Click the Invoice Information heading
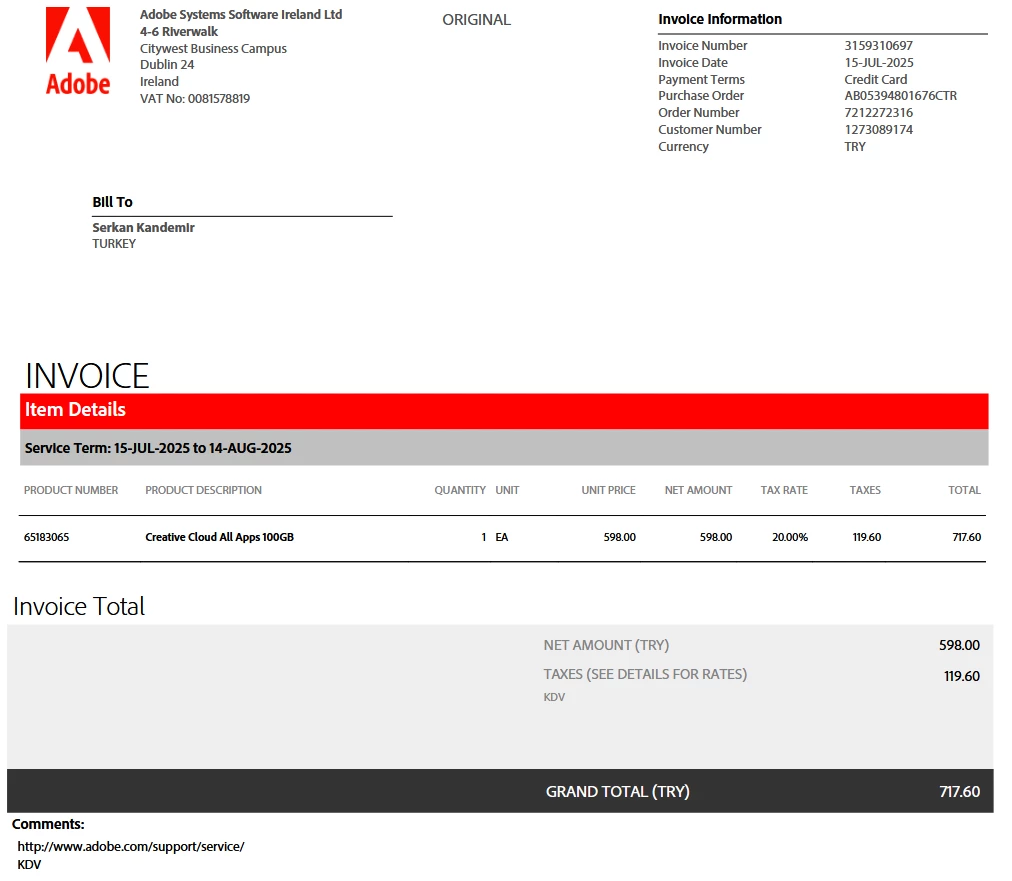Viewport: 1012px width, 881px height. point(720,19)
